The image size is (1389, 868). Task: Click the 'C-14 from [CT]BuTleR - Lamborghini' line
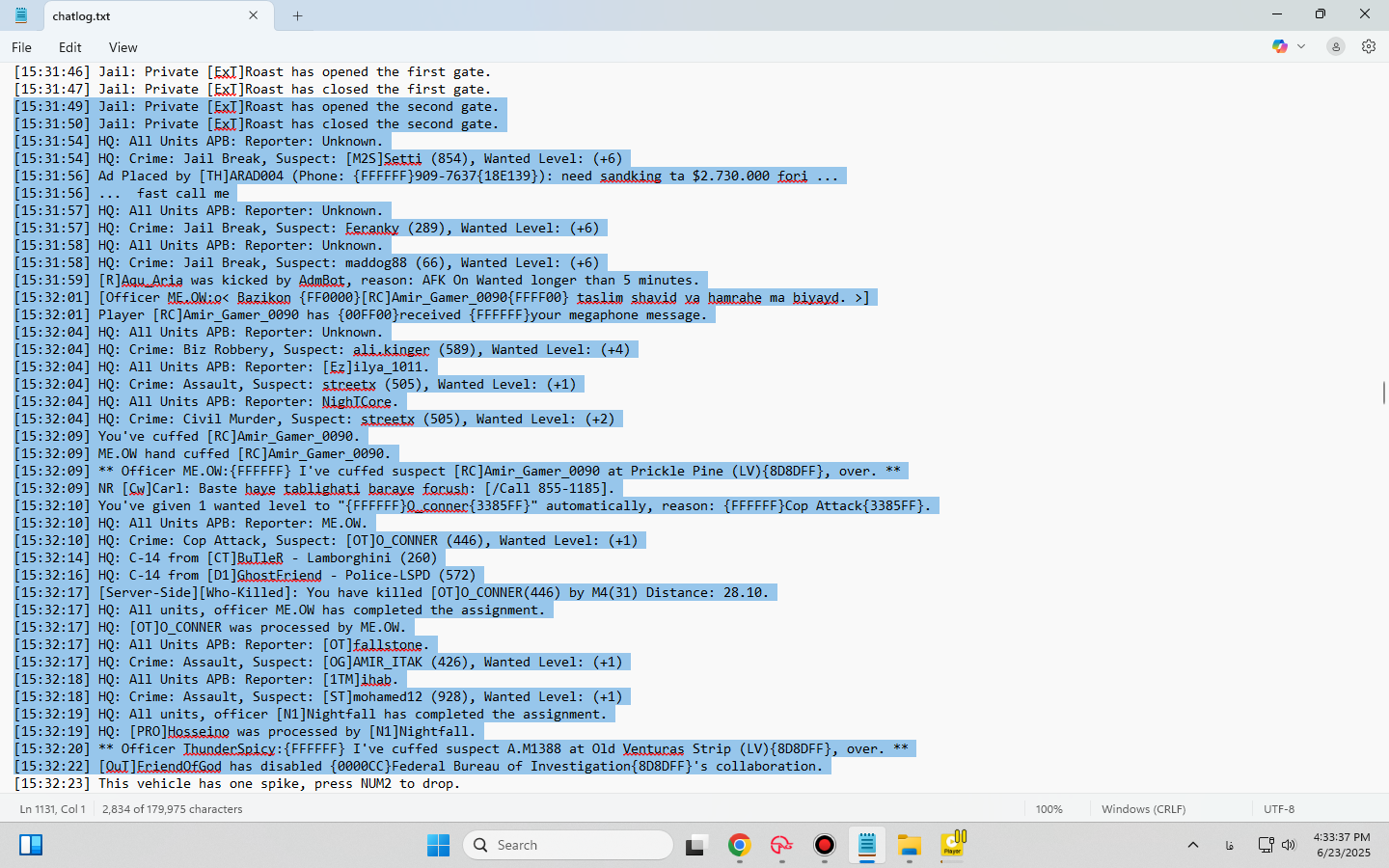click(x=226, y=557)
